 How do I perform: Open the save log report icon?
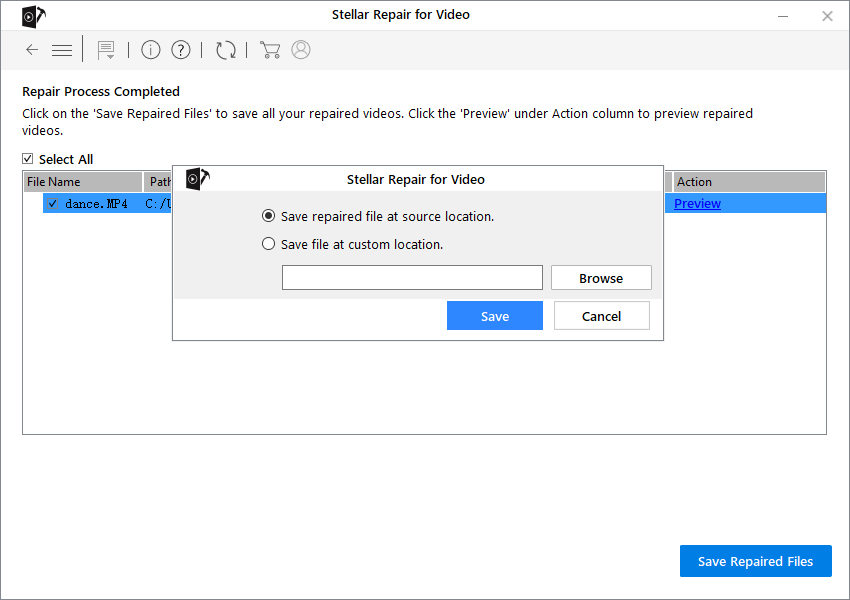[106, 50]
